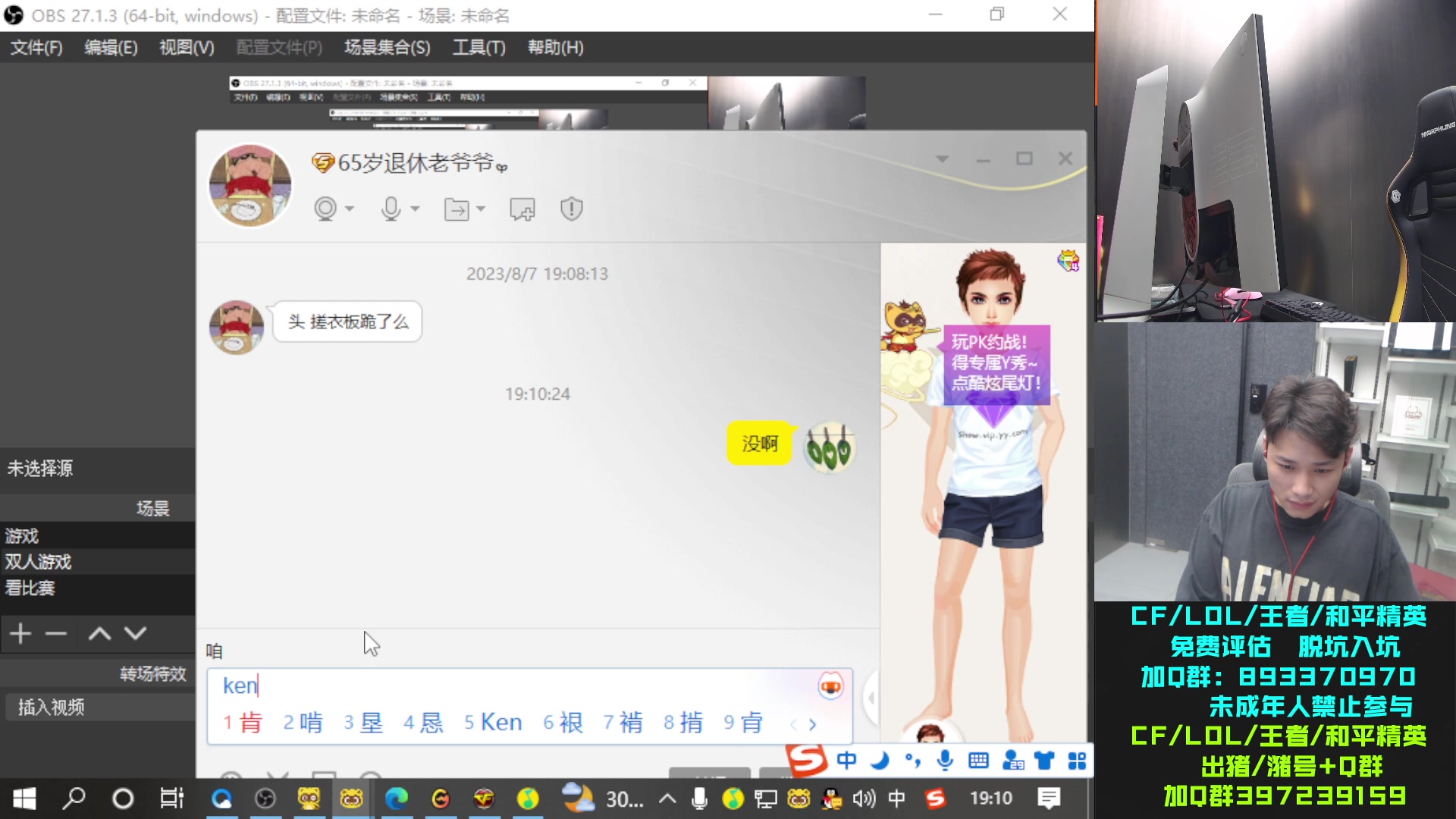Show next page of IME candidates
The width and height of the screenshot is (1456, 819).
tap(813, 724)
